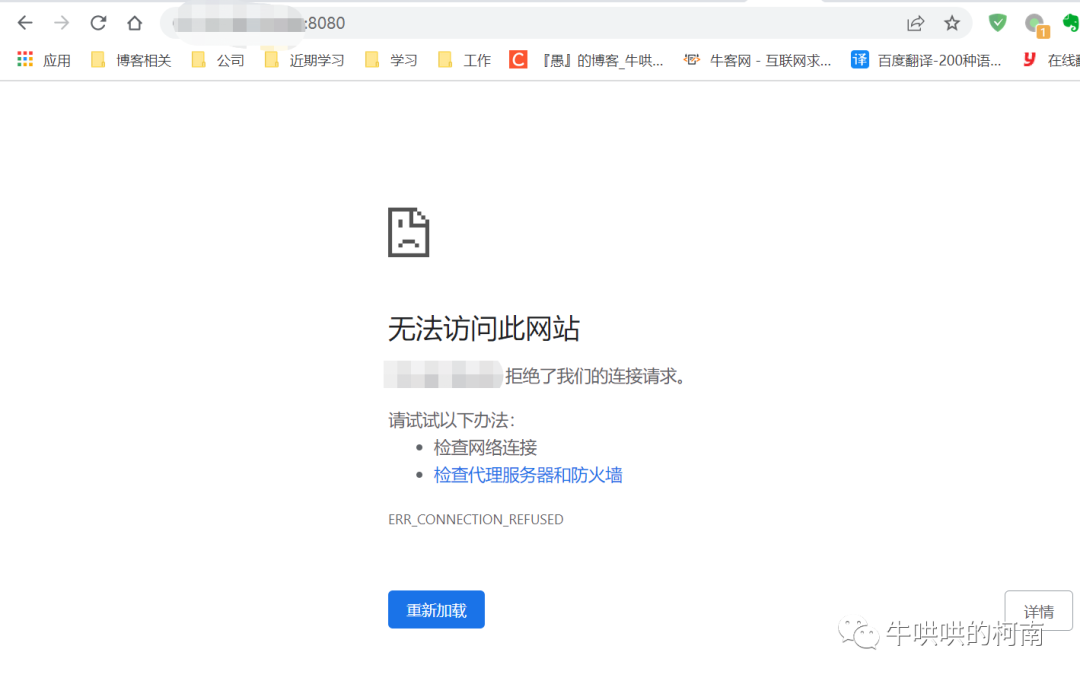Open the 博客相关 bookmark folder
1080x681 pixels.
(x=131, y=60)
